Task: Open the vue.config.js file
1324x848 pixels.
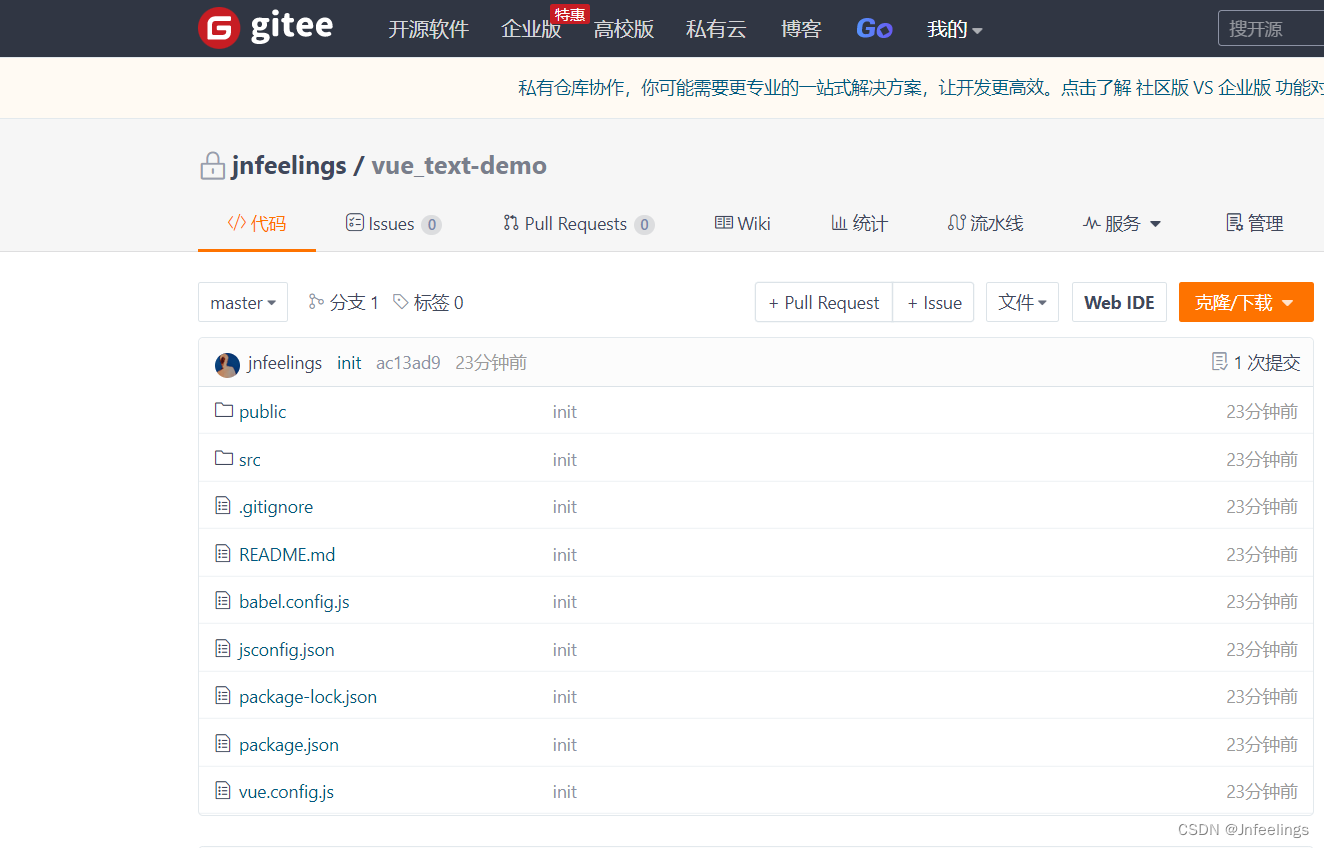Action: pyautogui.click(x=286, y=791)
